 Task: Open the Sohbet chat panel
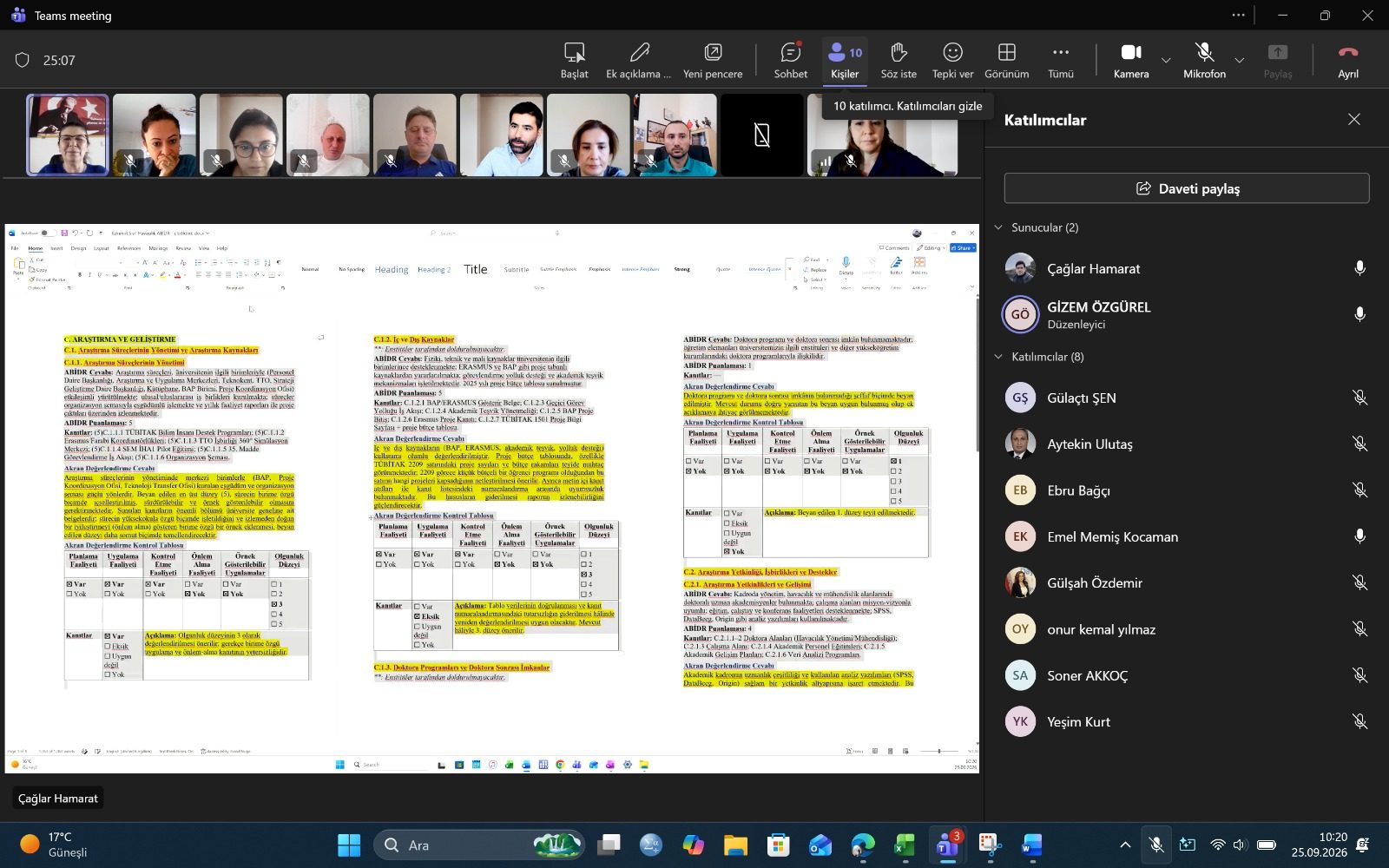[x=790, y=61]
